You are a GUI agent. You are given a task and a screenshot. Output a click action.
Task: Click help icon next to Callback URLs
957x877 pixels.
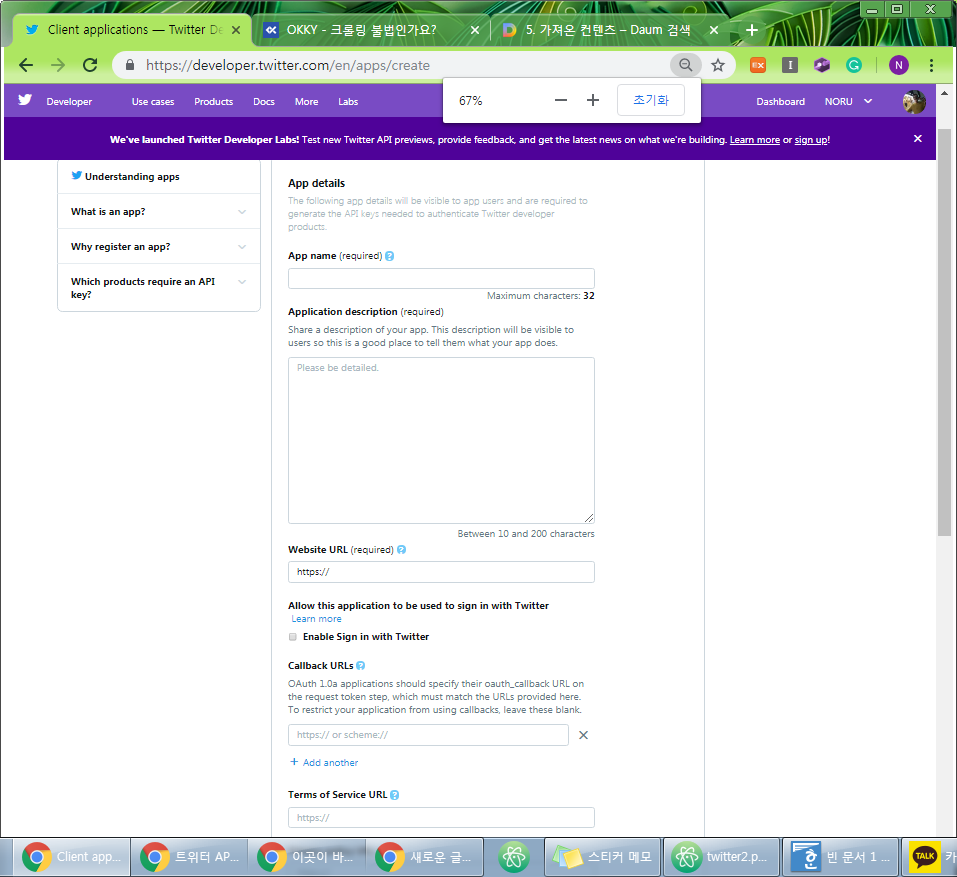pyautogui.click(x=360, y=666)
